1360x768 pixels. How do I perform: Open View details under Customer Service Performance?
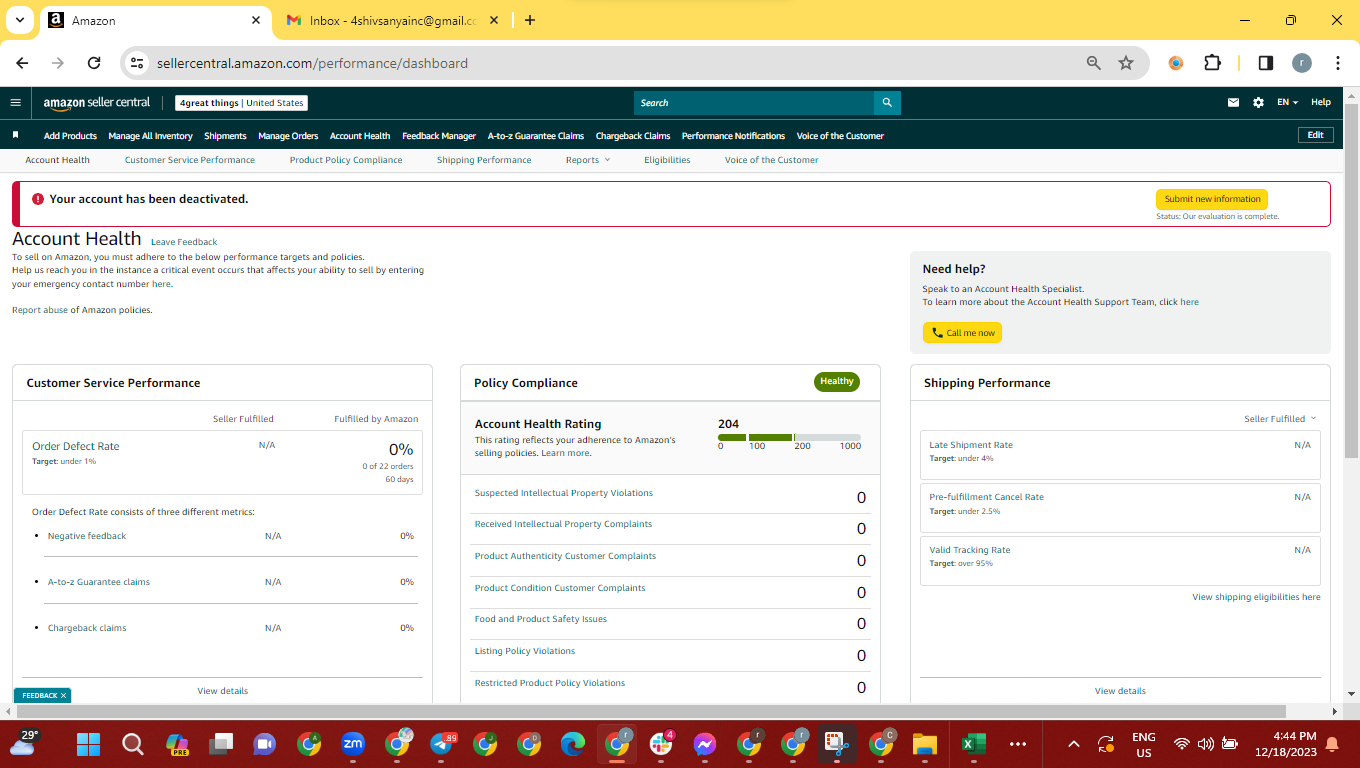(x=223, y=691)
